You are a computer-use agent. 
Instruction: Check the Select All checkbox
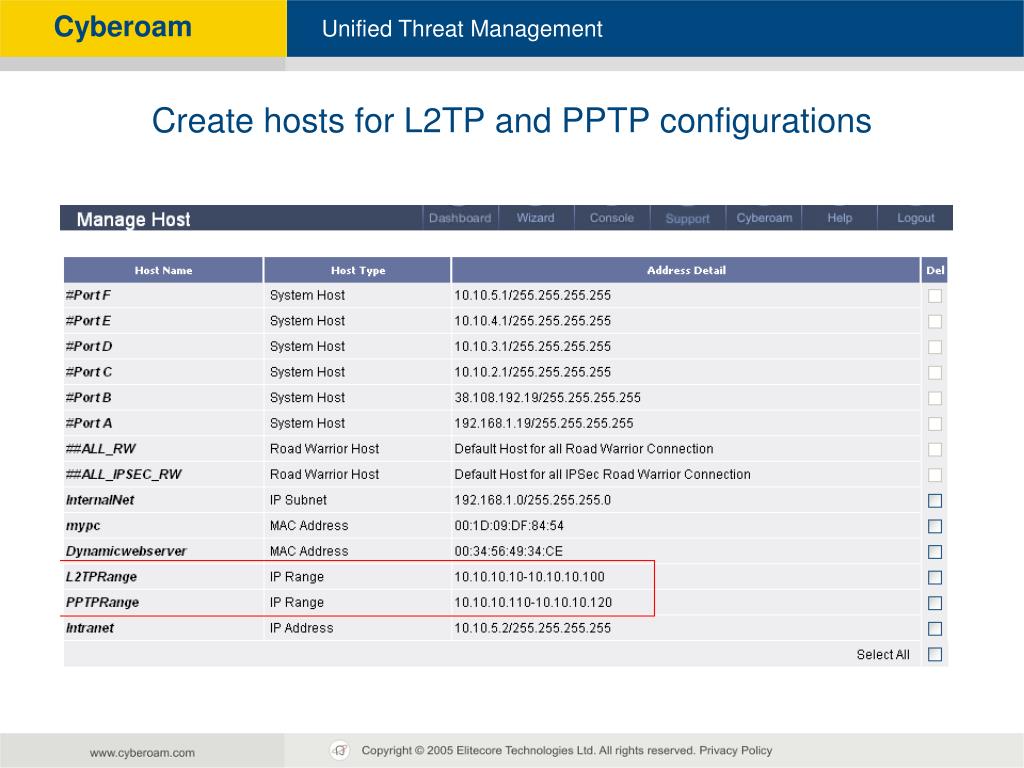935,654
